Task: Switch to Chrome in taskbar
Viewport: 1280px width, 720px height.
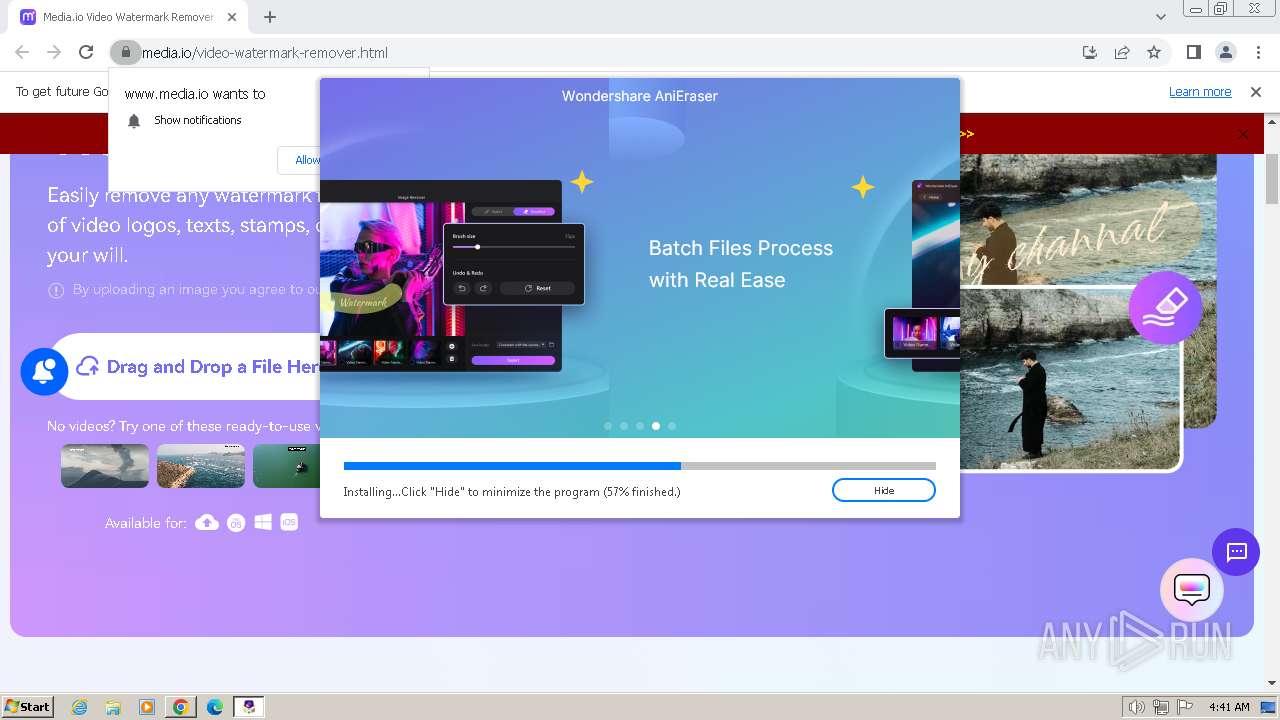Action: pyautogui.click(x=181, y=707)
